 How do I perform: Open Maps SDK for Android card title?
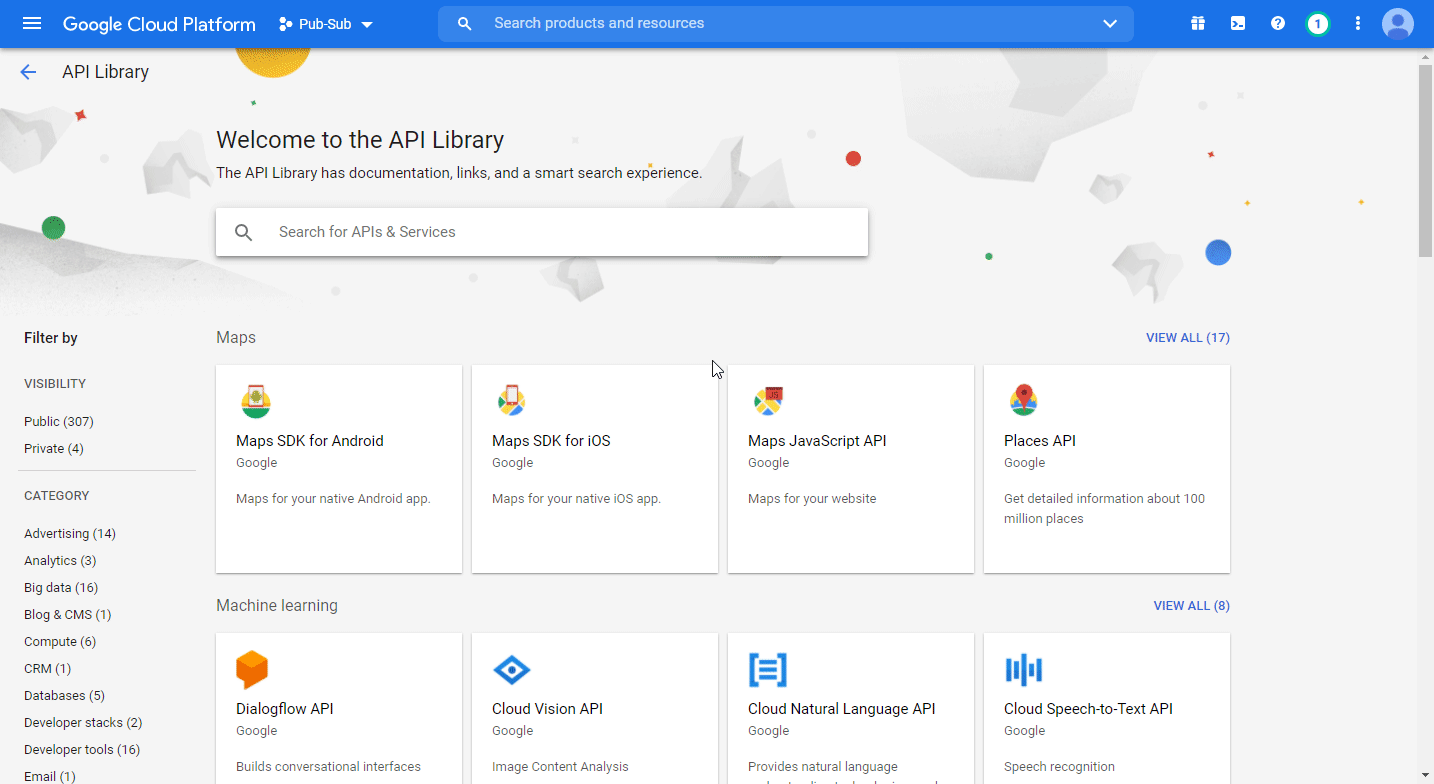[310, 441]
